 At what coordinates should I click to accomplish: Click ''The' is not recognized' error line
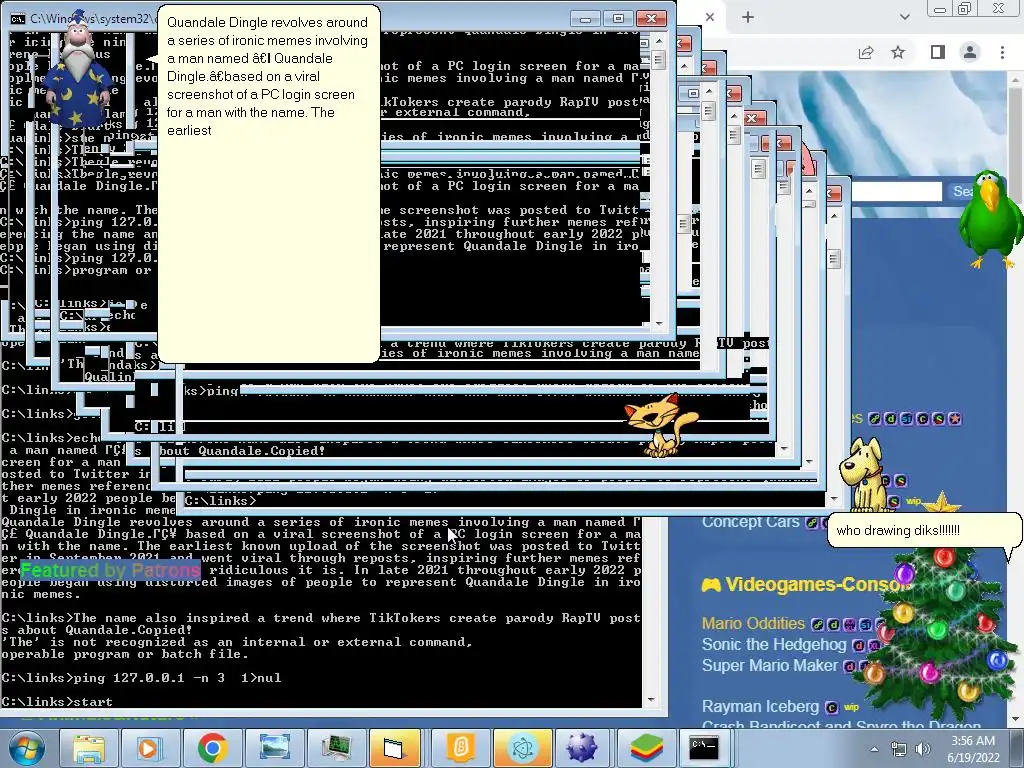237,642
